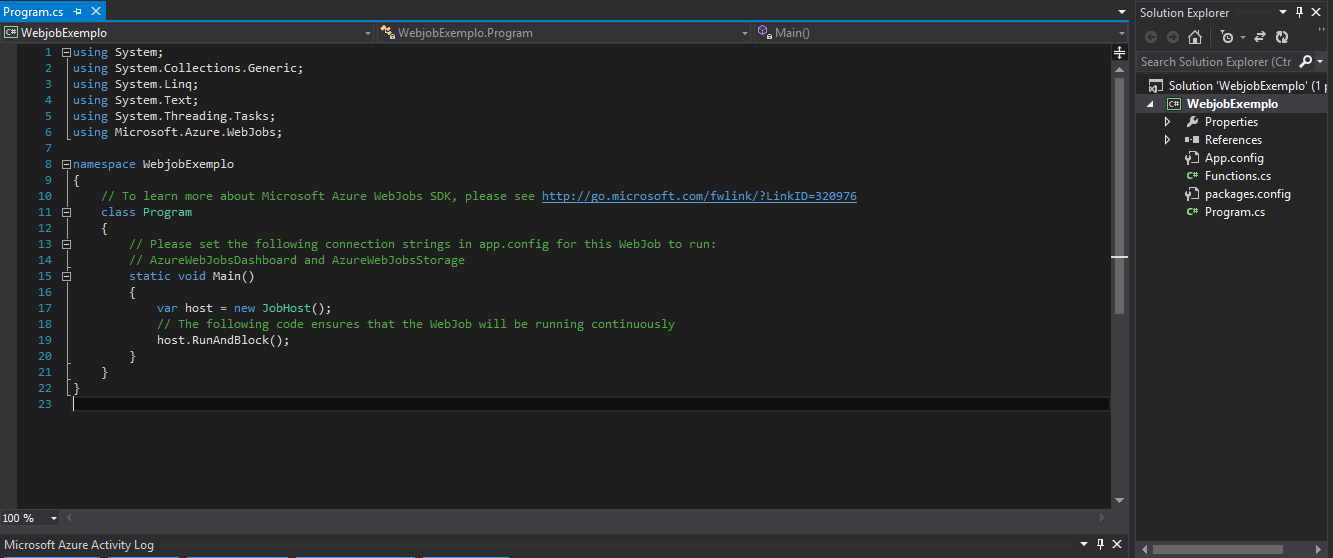Click the Solution Explorer horizontal scrollbar
The image size is (1333, 558).
click(1220, 549)
